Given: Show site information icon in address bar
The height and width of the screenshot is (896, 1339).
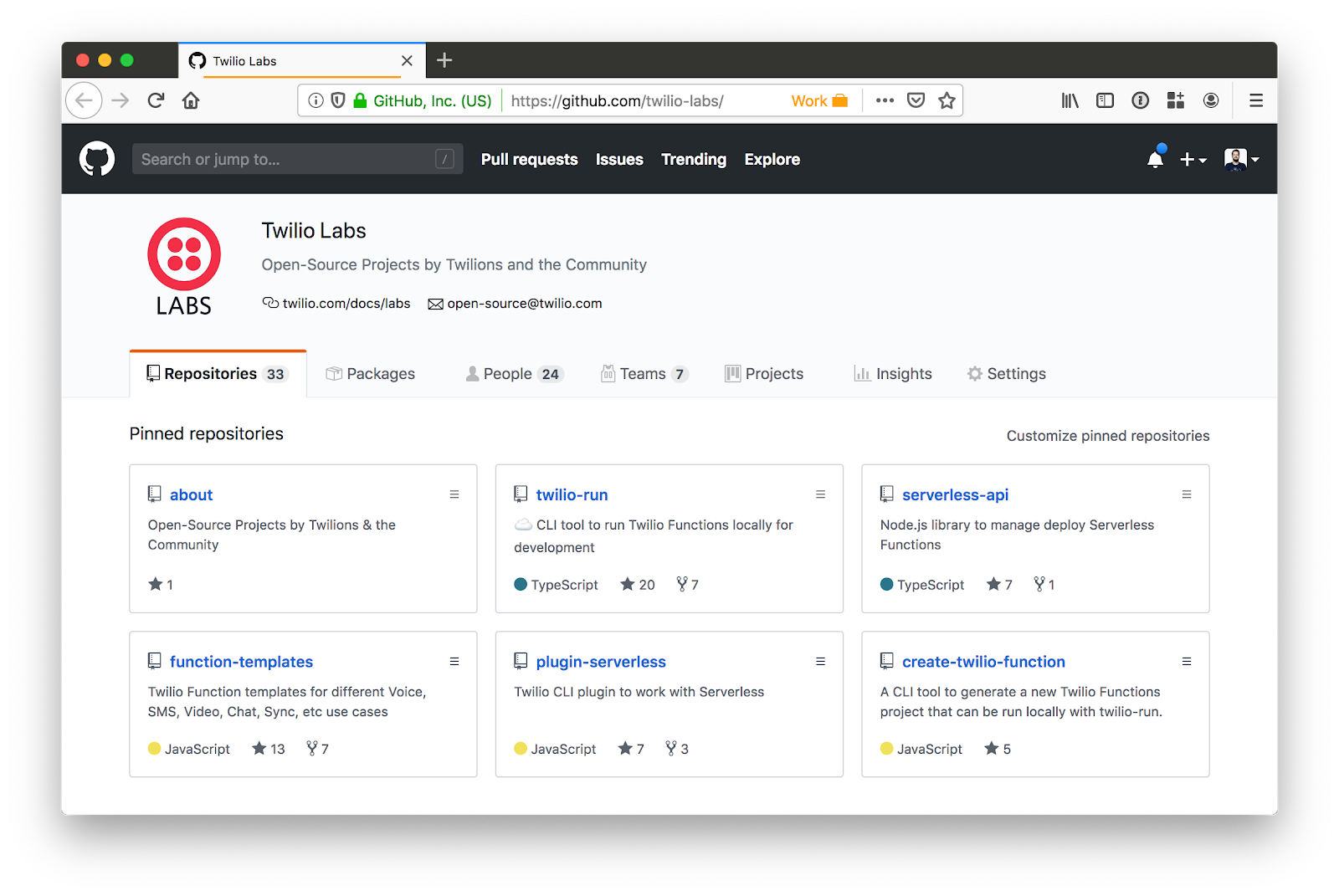Looking at the screenshot, I should pos(316,100).
